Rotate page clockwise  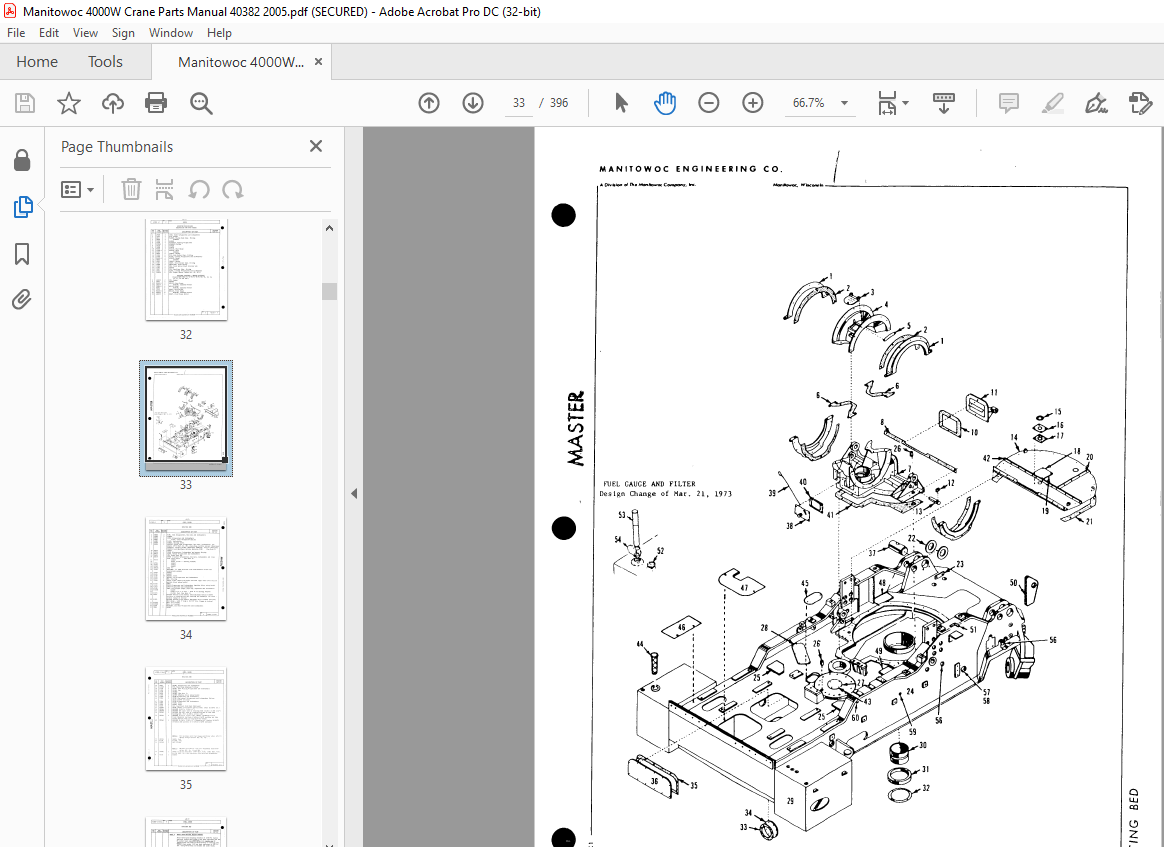(233, 190)
